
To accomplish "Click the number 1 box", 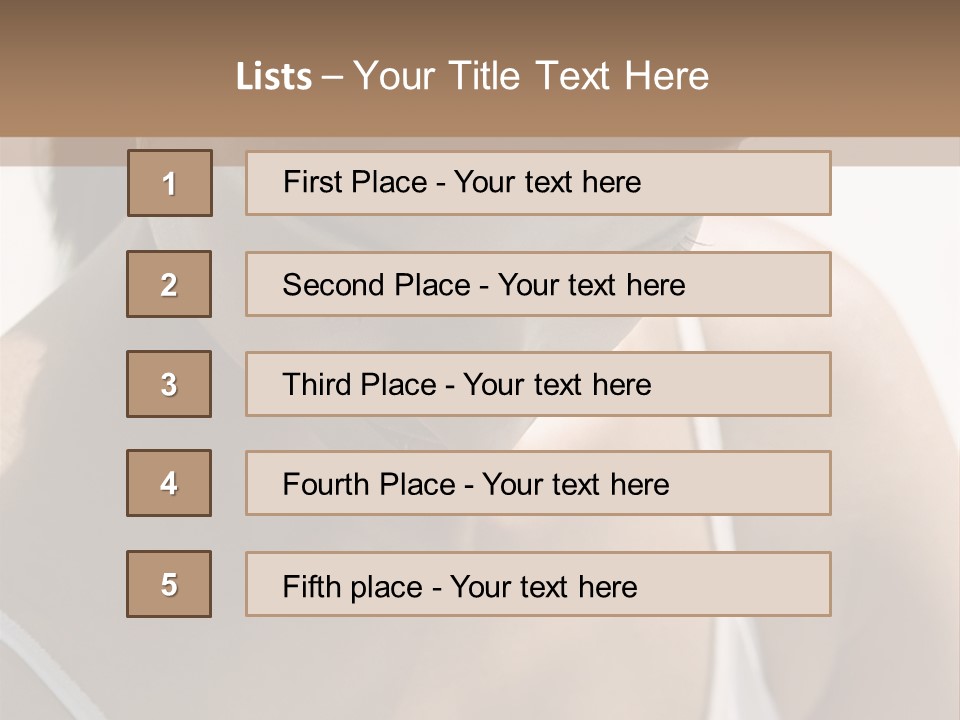I will (169, 183).
